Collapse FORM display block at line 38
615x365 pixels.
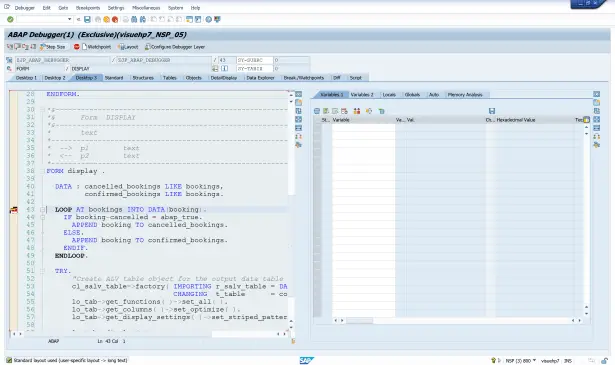pyautogui.click(x=42, y=171)
